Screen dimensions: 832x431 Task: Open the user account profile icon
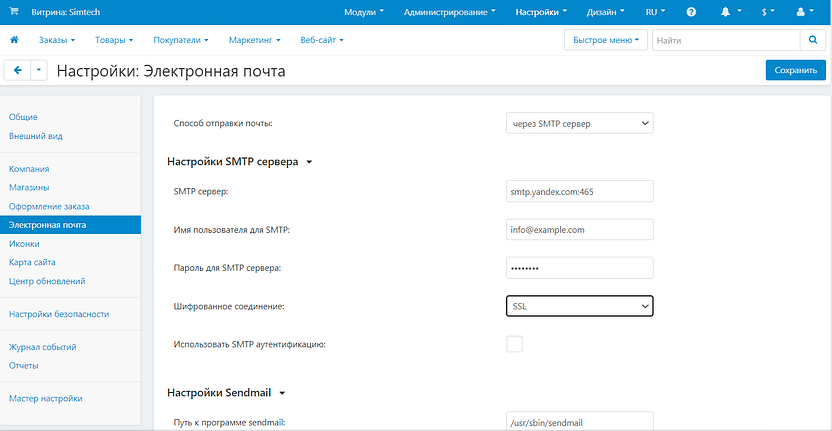click(804, 12)
